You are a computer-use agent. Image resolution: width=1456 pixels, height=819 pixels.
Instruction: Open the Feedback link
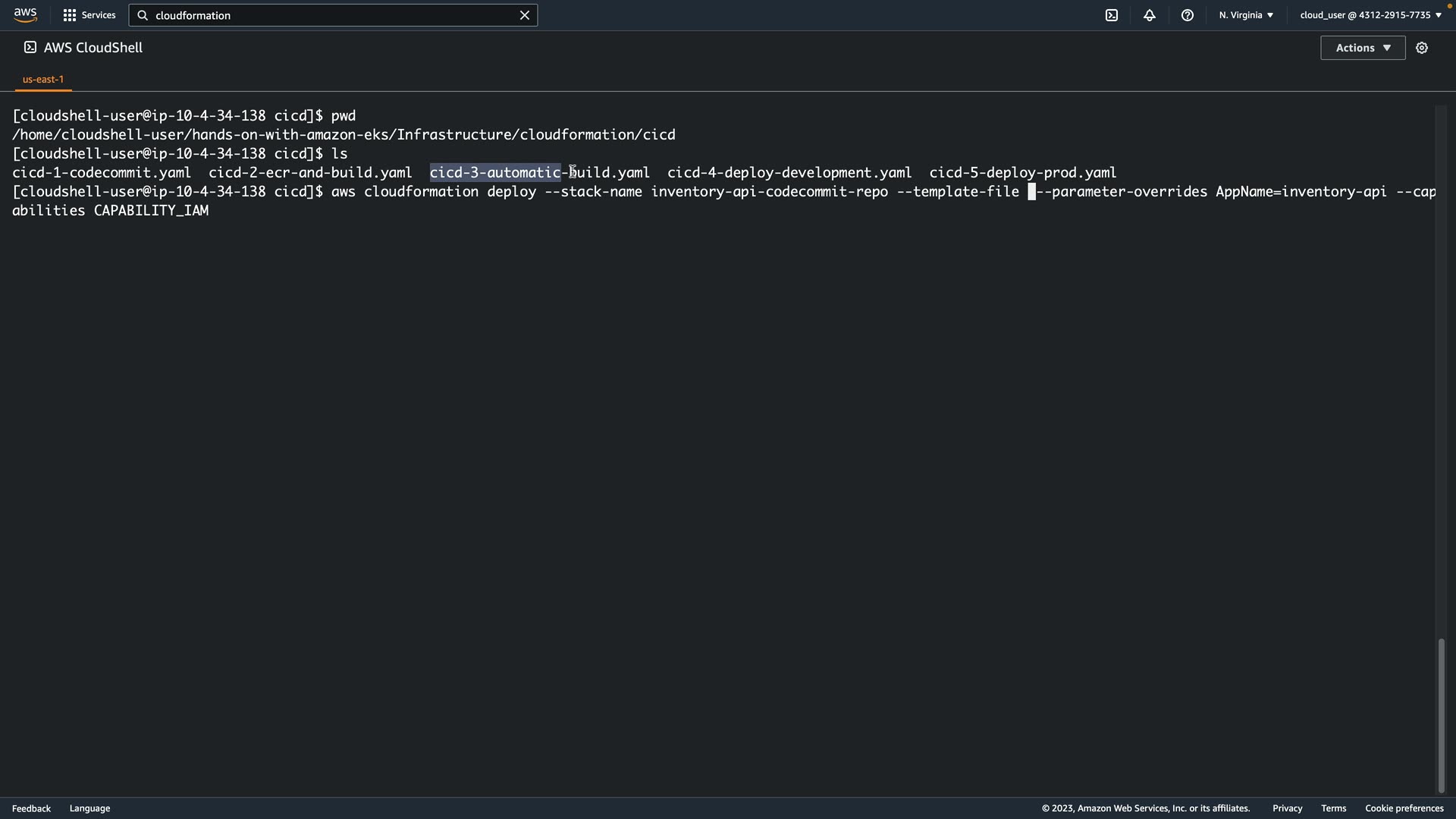click(31, 808)
